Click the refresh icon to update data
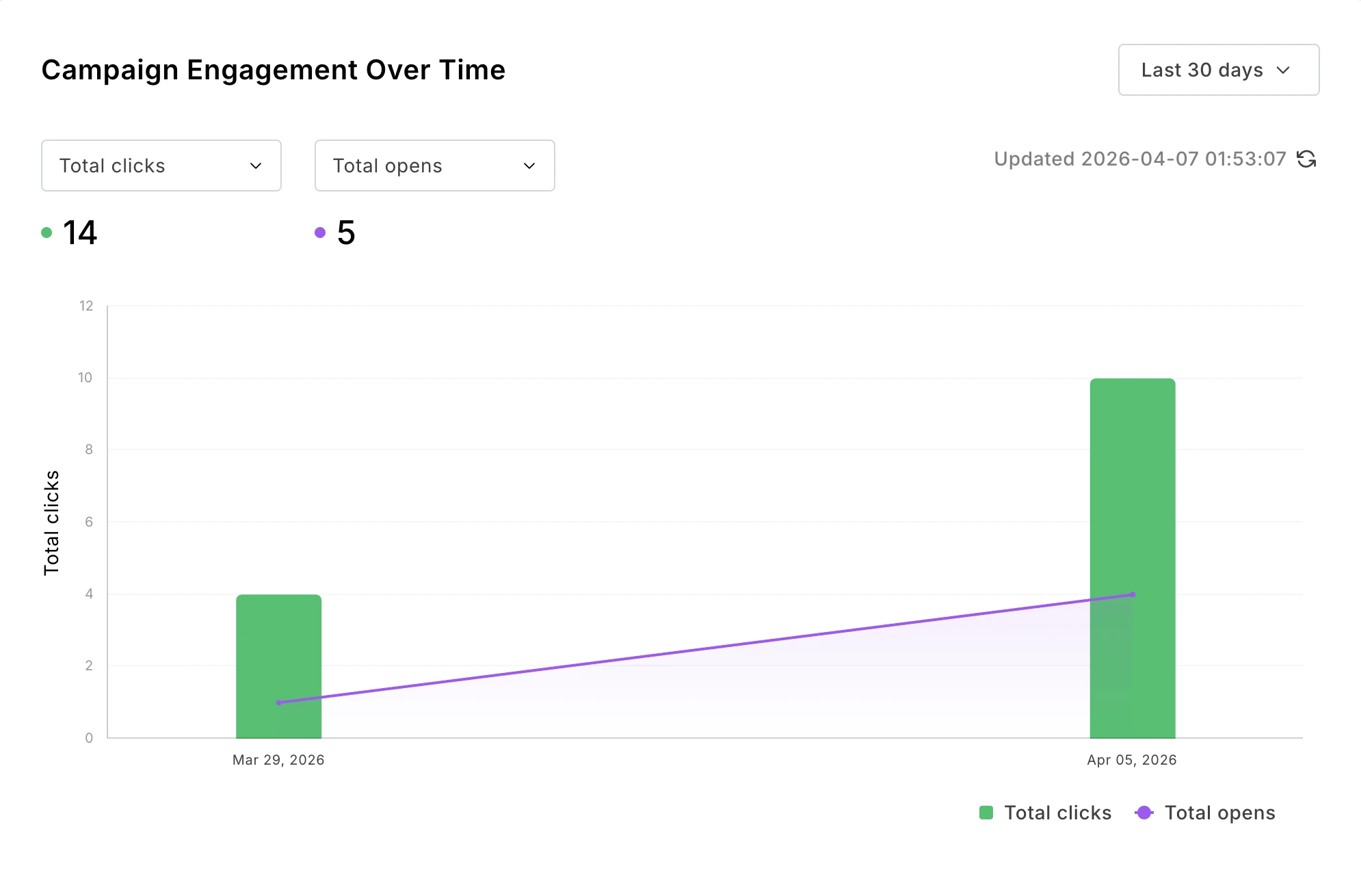 pos(1307,159)
